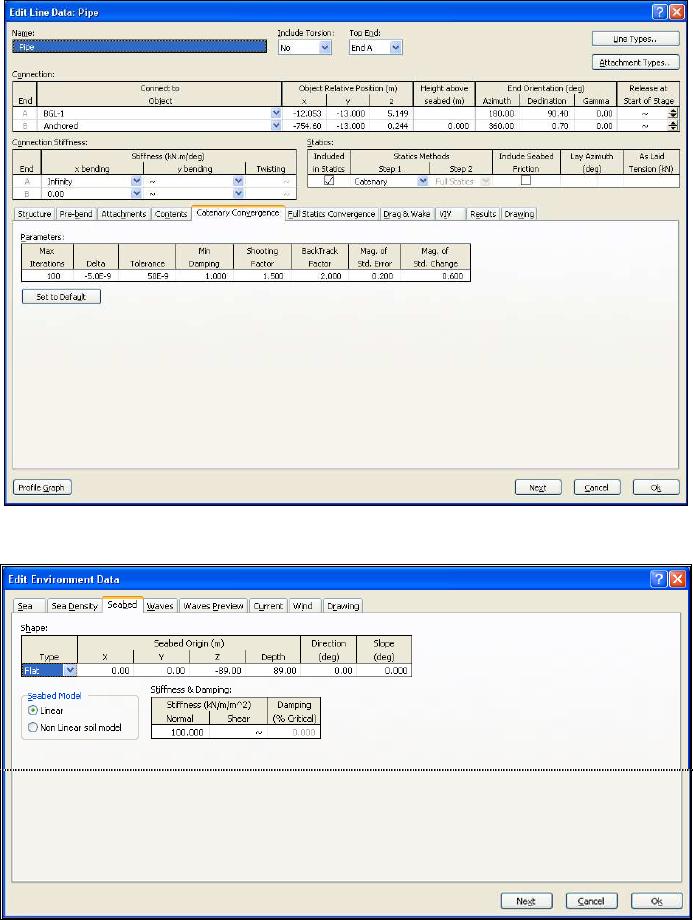Close the Edit Environment Data dialog
The image size is (693, 920).
679,580
